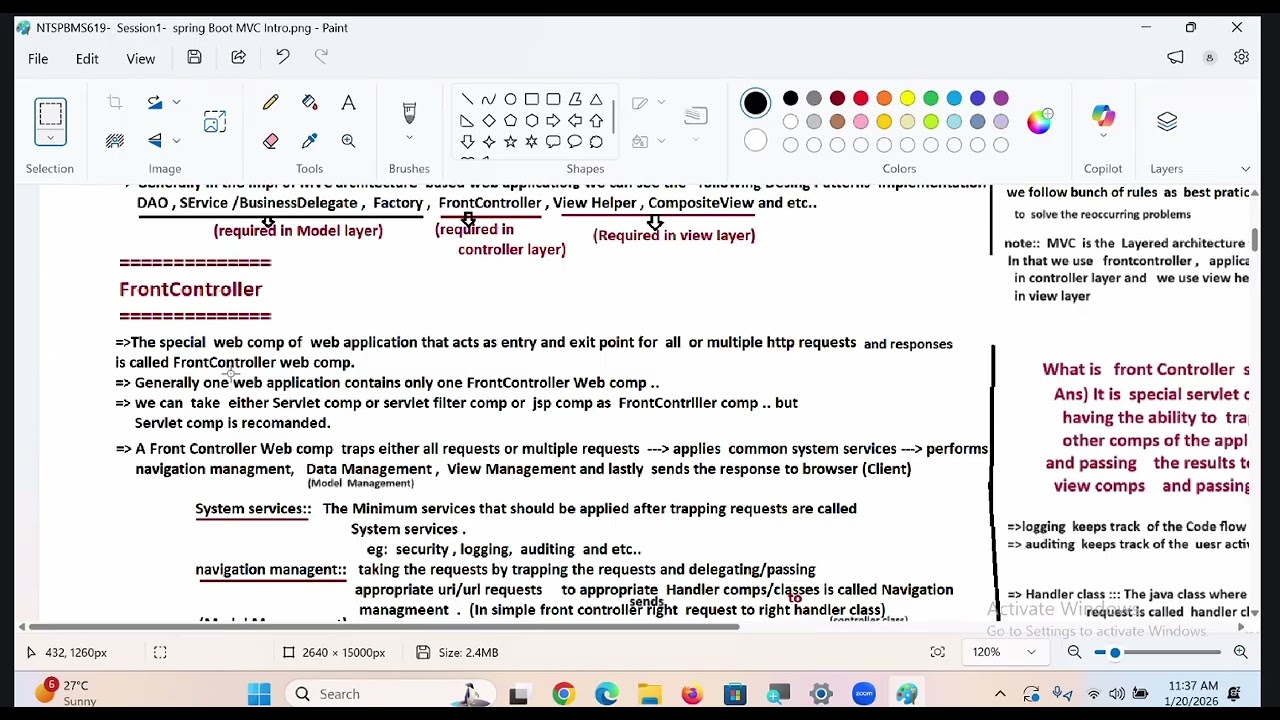Click the 27°C Sunny weather widget
The image size is (1280, 720).
(66, 693)
